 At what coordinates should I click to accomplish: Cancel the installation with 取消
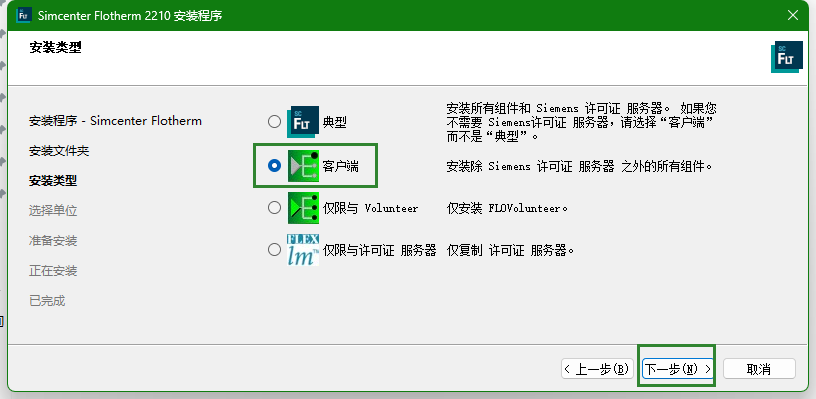[x=759, y=369]
